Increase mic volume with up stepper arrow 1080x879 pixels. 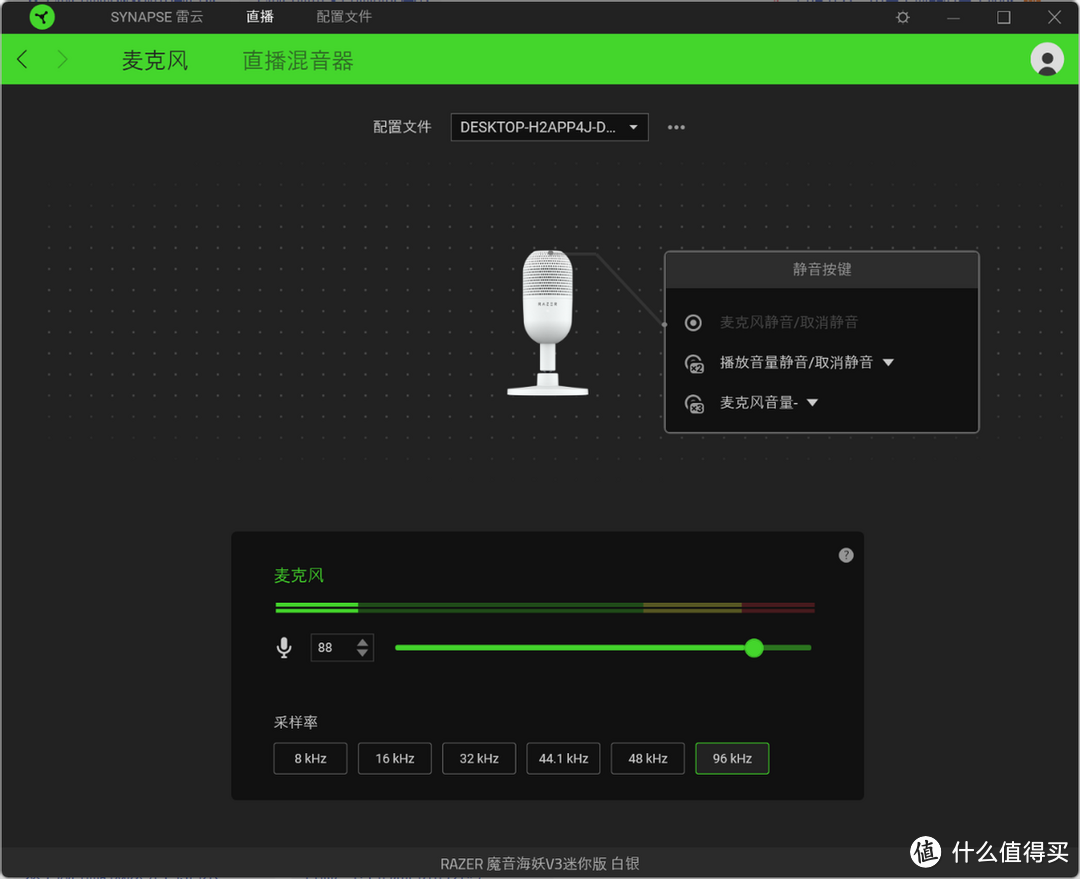(362, 642)
